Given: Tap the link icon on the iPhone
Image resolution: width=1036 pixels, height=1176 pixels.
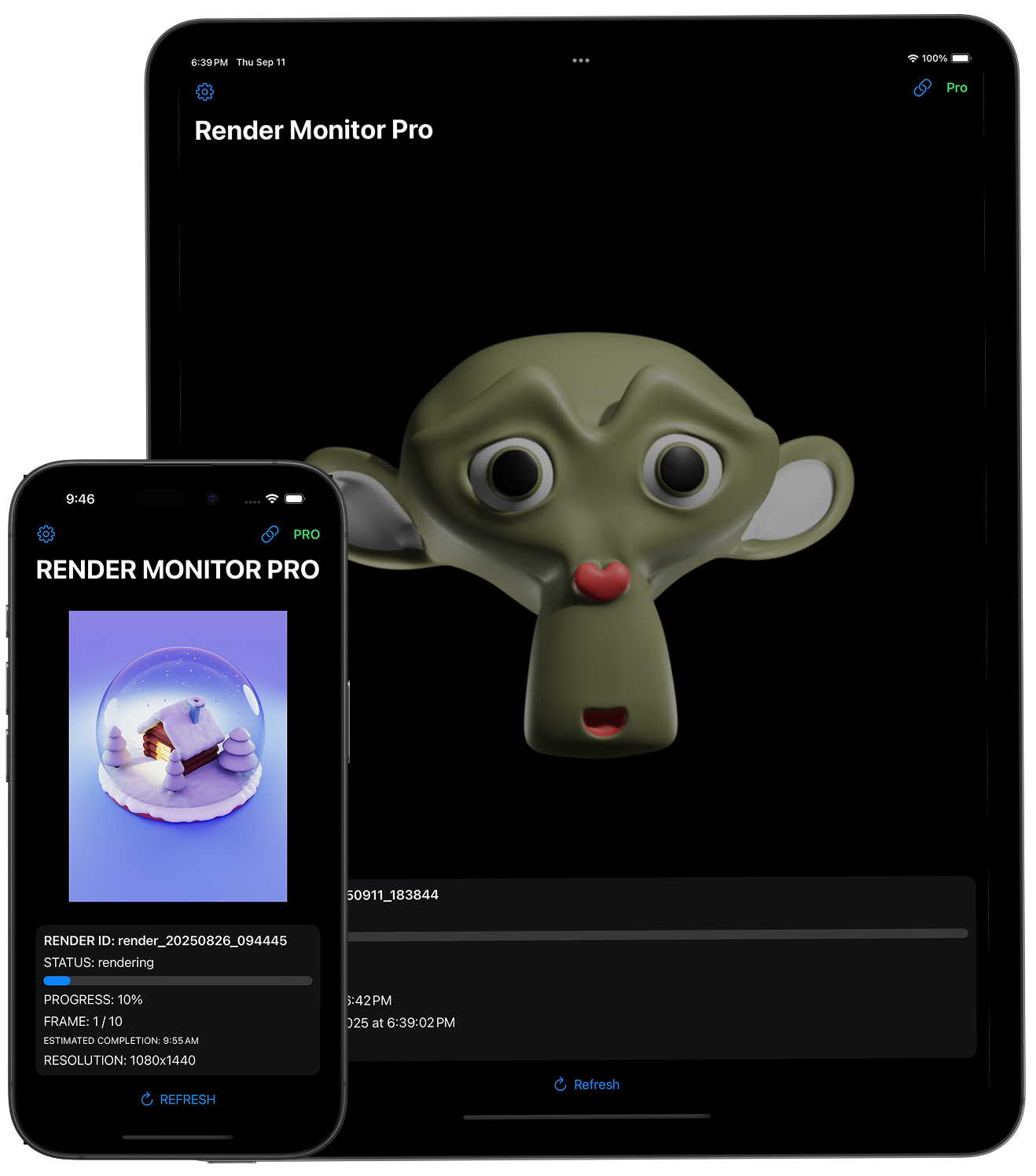Looking at the screenshot, I should (270, 535).
